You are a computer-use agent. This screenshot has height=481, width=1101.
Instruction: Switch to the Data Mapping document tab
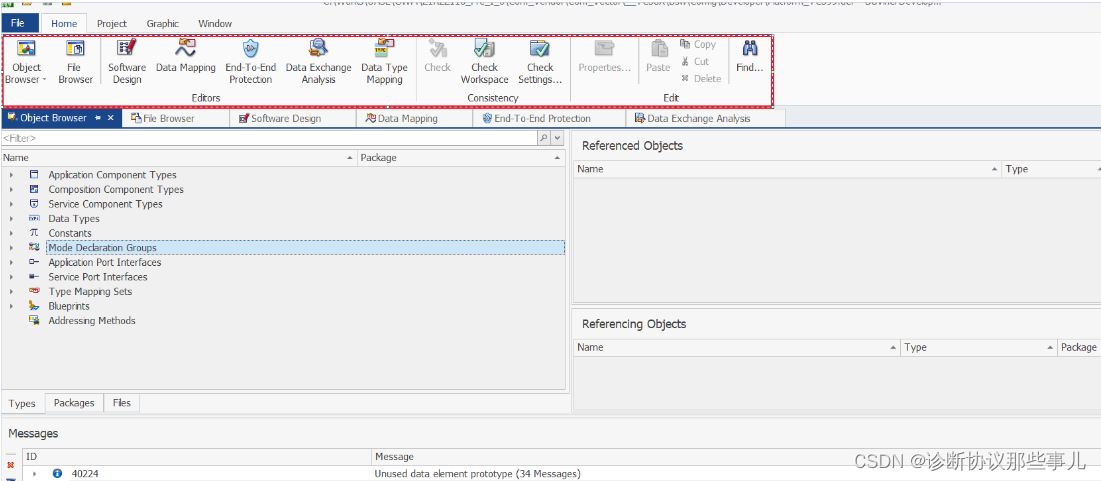[x=414, y=118]
